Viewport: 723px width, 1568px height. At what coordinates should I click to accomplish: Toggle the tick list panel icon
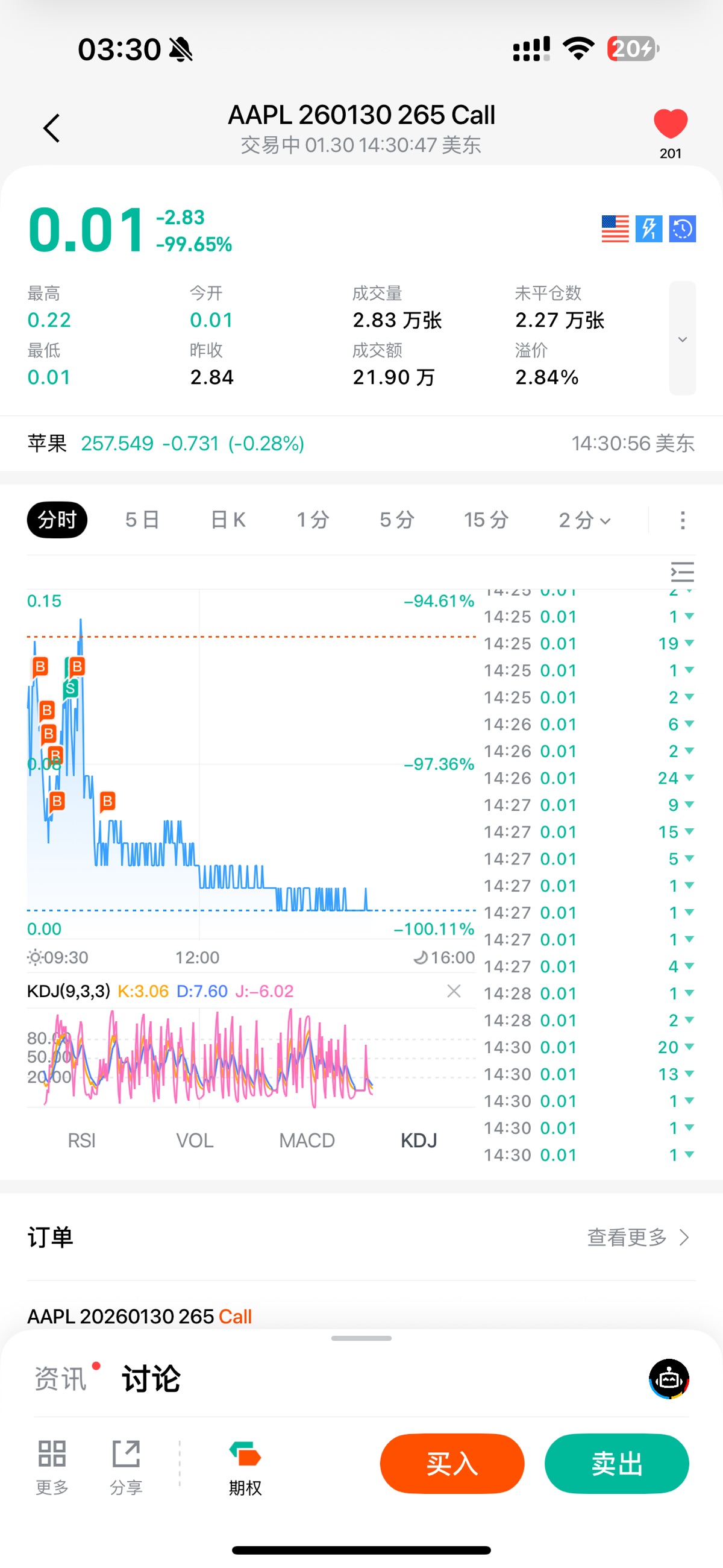tap(682, 572)
